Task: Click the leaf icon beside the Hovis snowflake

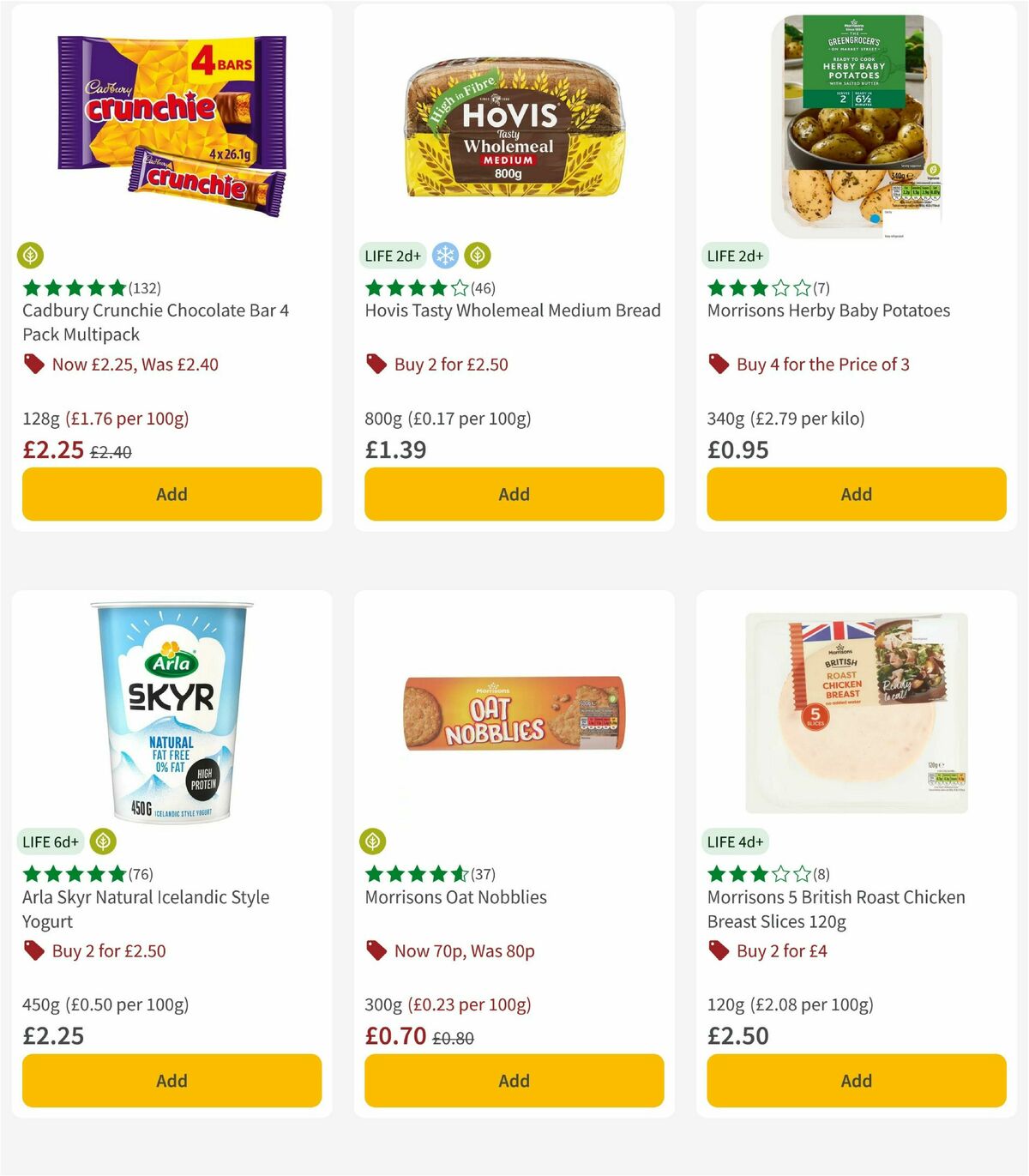Action: pos(477,255)
